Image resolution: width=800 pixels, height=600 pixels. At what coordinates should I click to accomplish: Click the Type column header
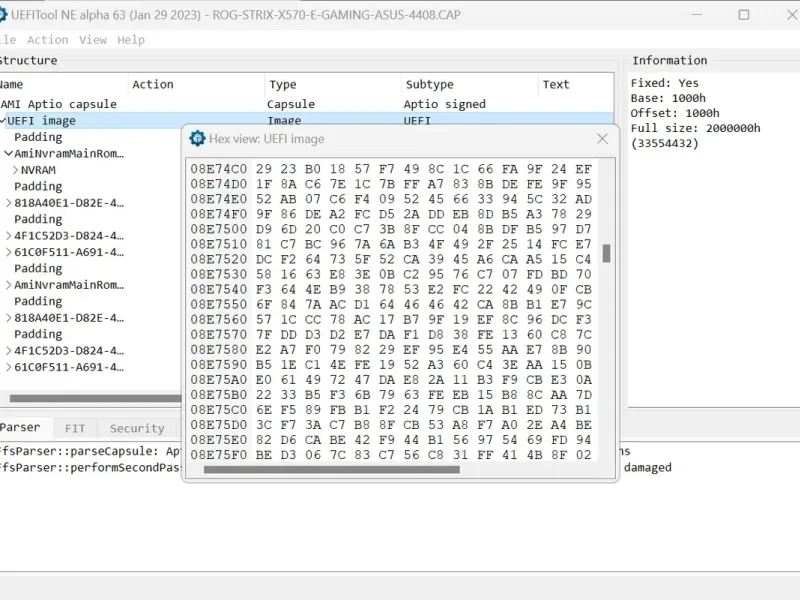[x=333, y=84]
